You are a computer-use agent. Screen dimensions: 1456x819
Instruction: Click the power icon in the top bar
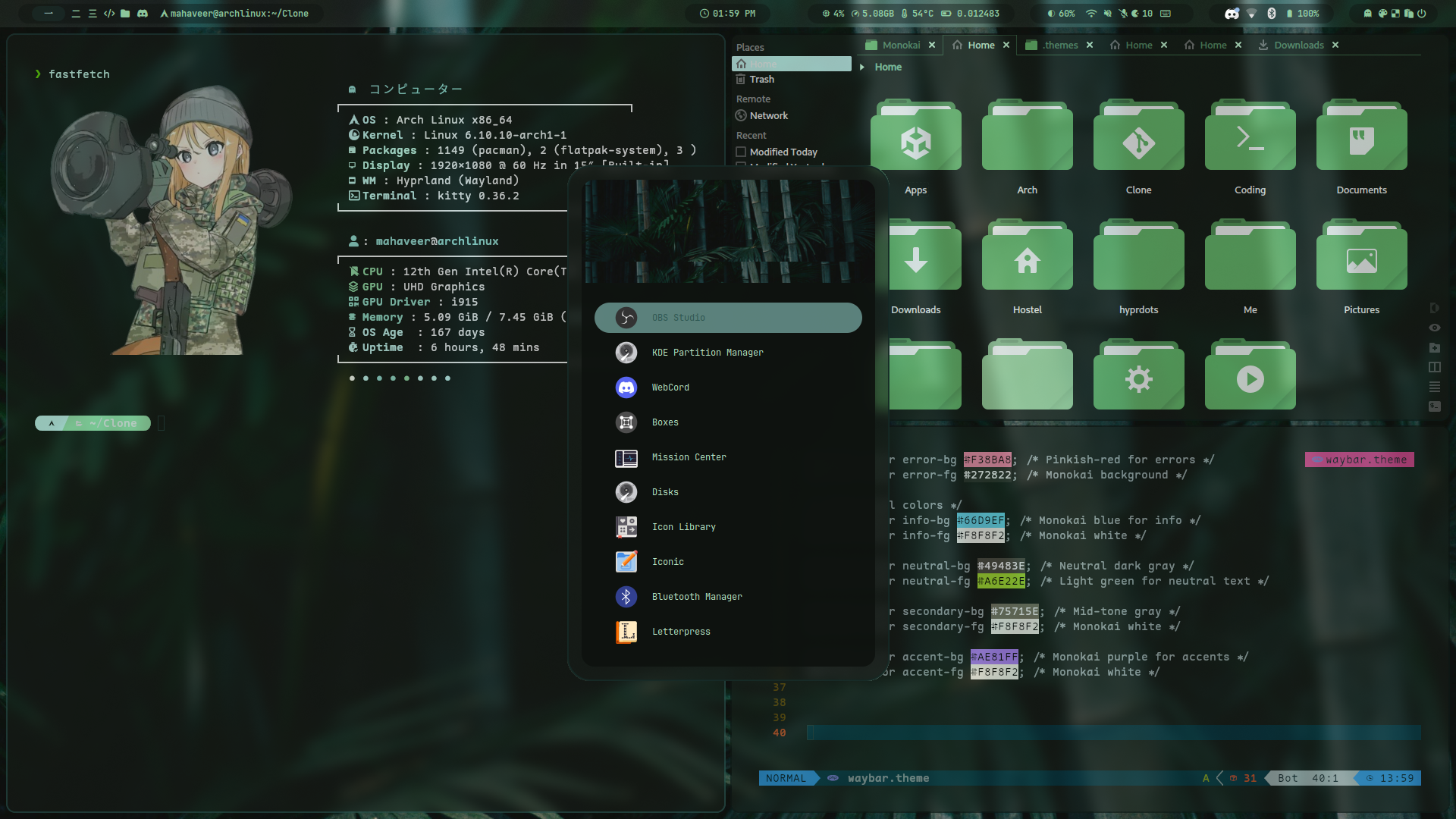[1422, 14]
